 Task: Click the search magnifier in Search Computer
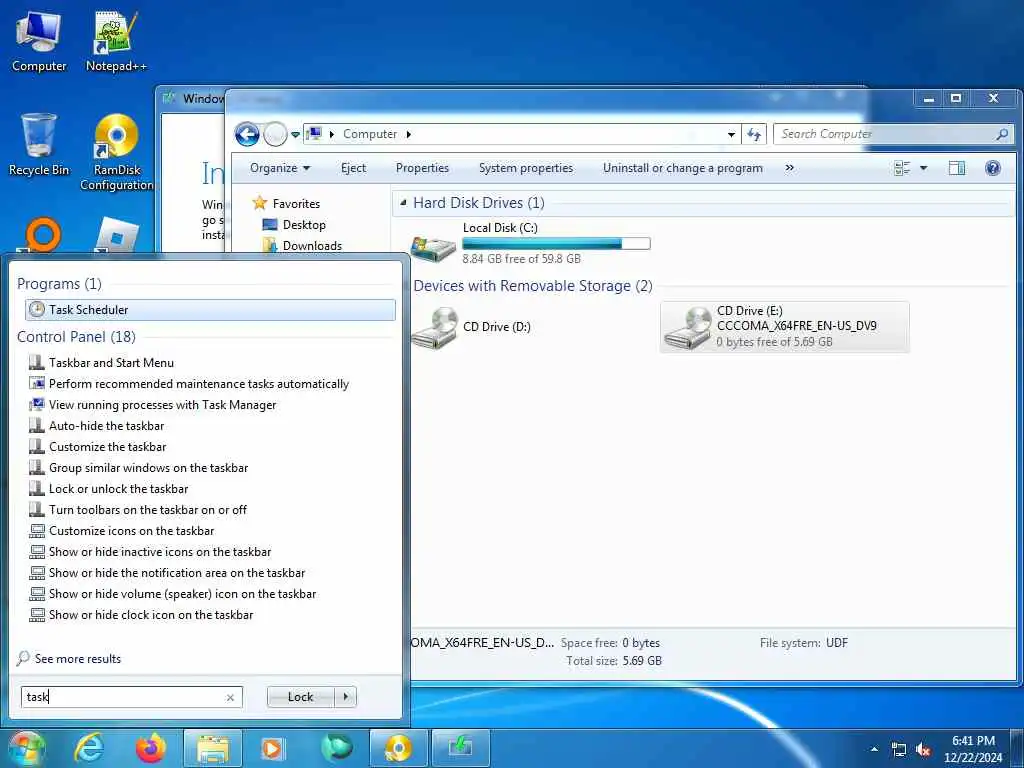point(1002,135)
